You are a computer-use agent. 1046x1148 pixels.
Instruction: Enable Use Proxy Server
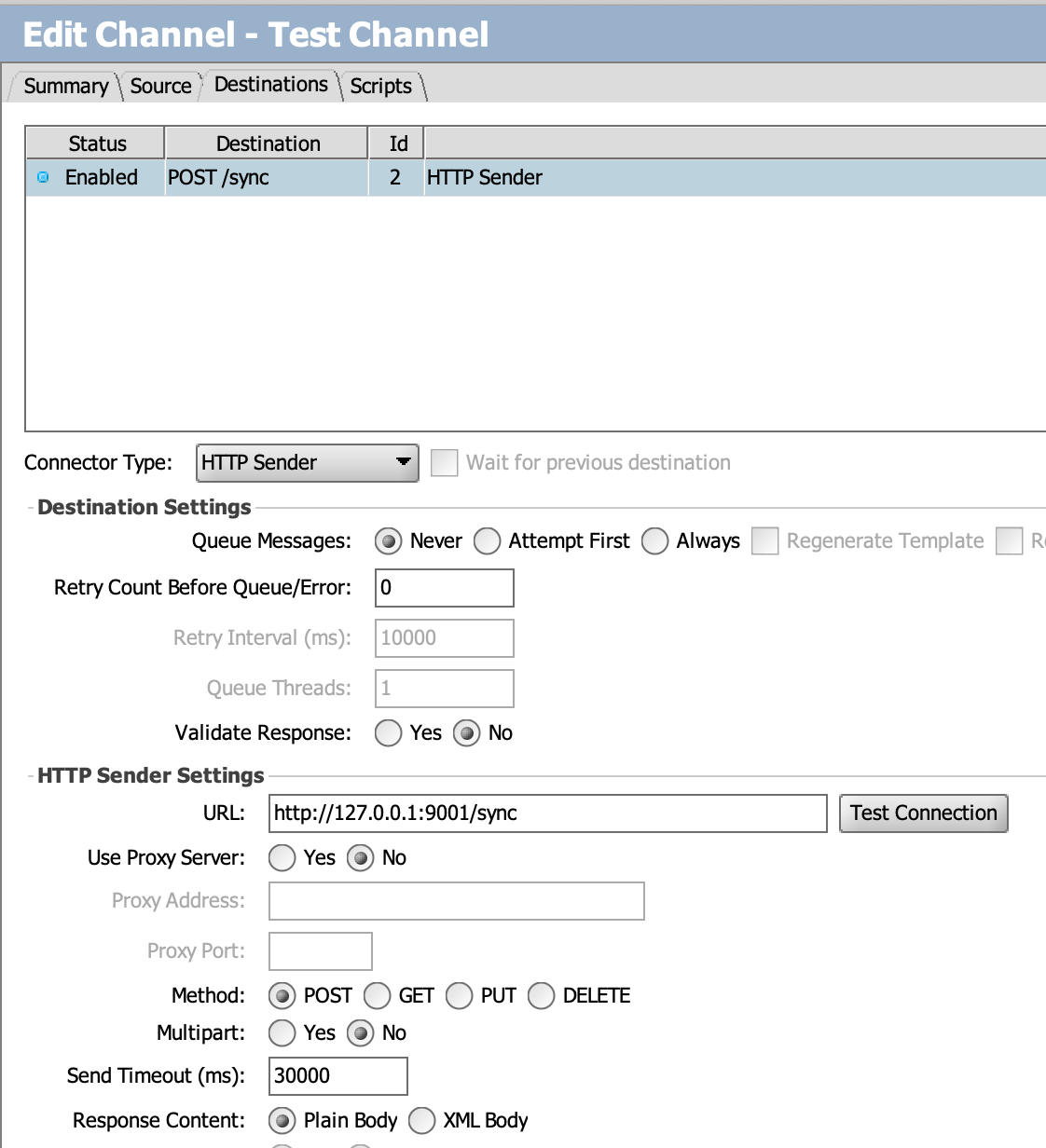[x=282, y=857]
